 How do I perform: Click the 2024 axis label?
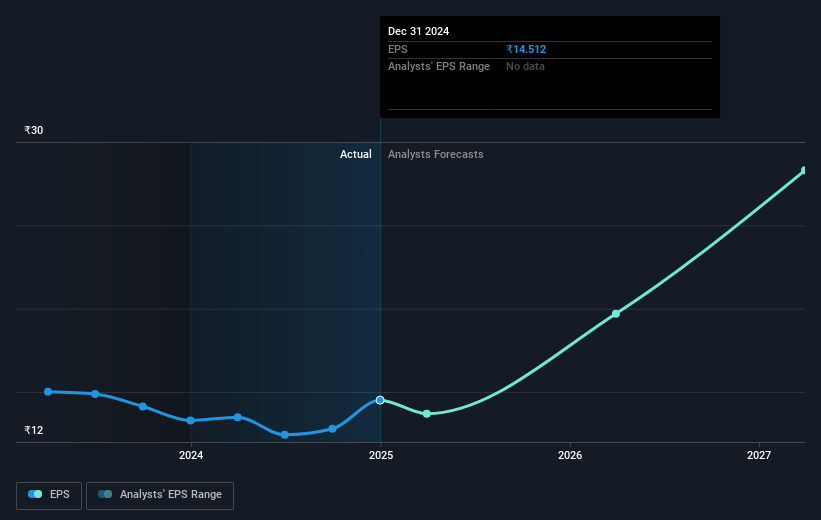coord(191,456)
